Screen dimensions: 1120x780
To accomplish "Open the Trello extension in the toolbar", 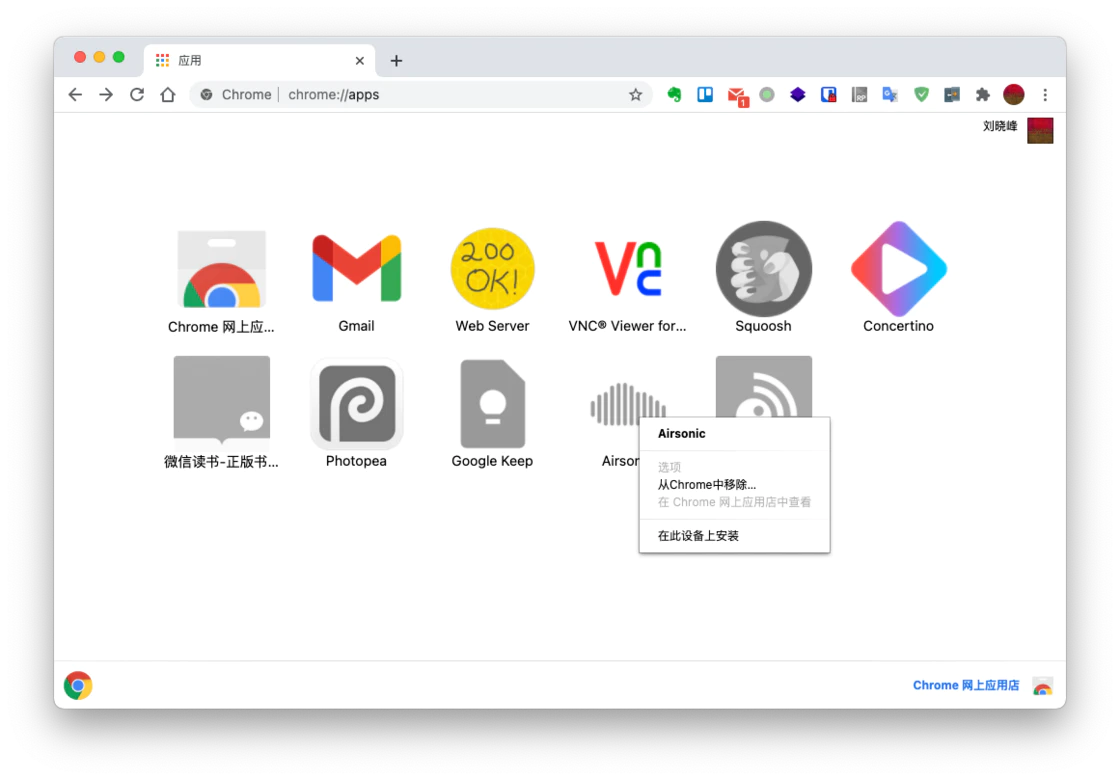I will 705,95.
